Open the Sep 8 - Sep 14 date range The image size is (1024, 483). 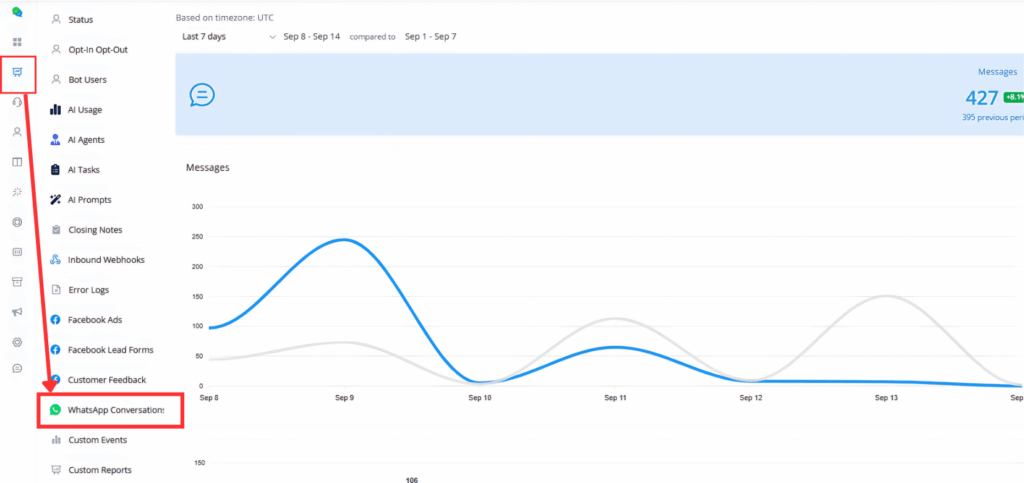click(312, 37)
